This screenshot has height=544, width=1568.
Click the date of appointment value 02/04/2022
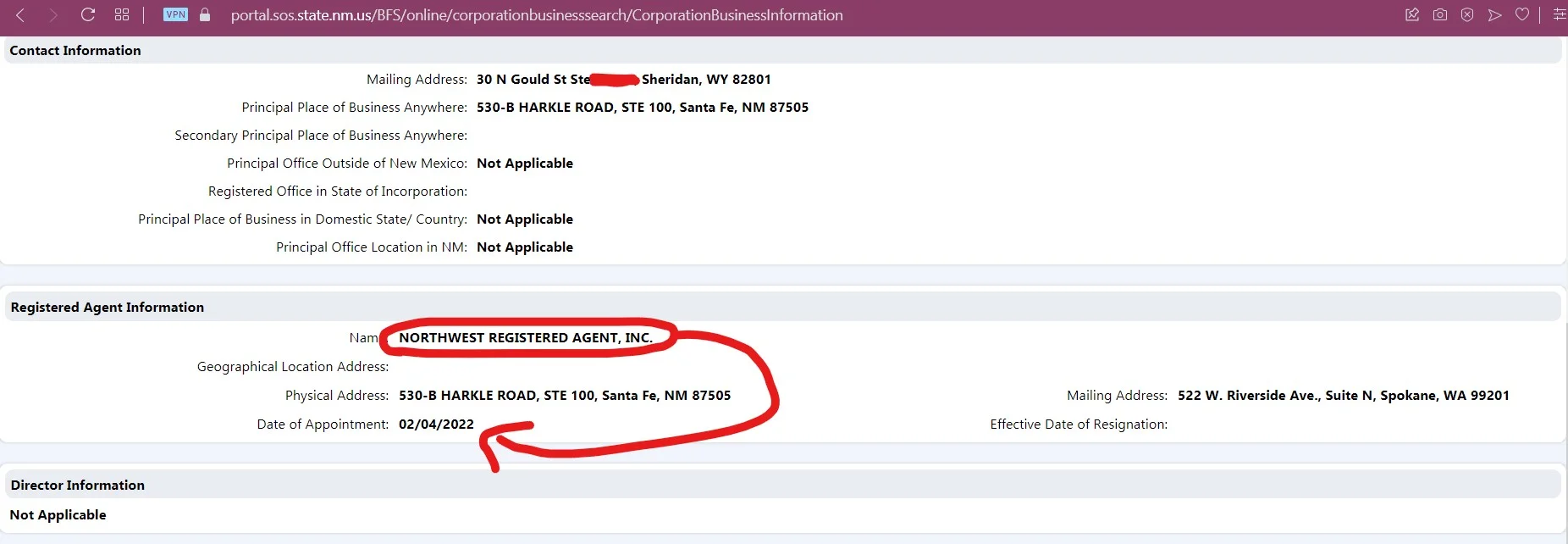(436, 425)
